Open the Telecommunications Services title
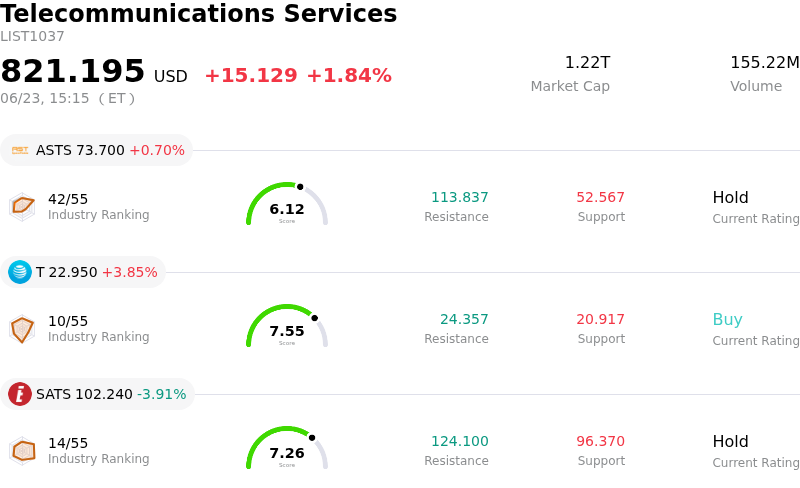Viewport: 800px width, 488px height. (x=198, y=13)
